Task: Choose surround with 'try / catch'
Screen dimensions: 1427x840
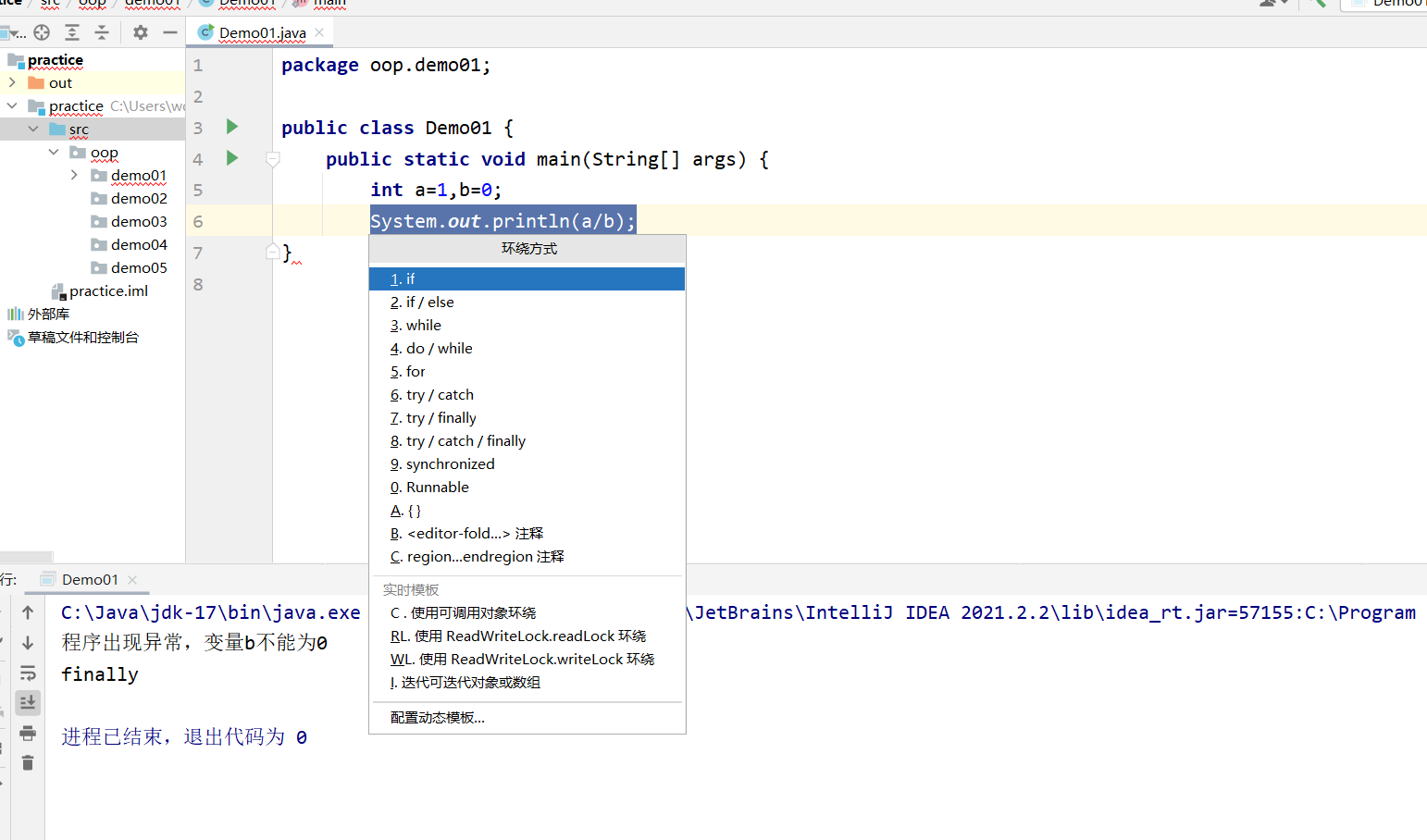Action: click(x=527, y=394)
